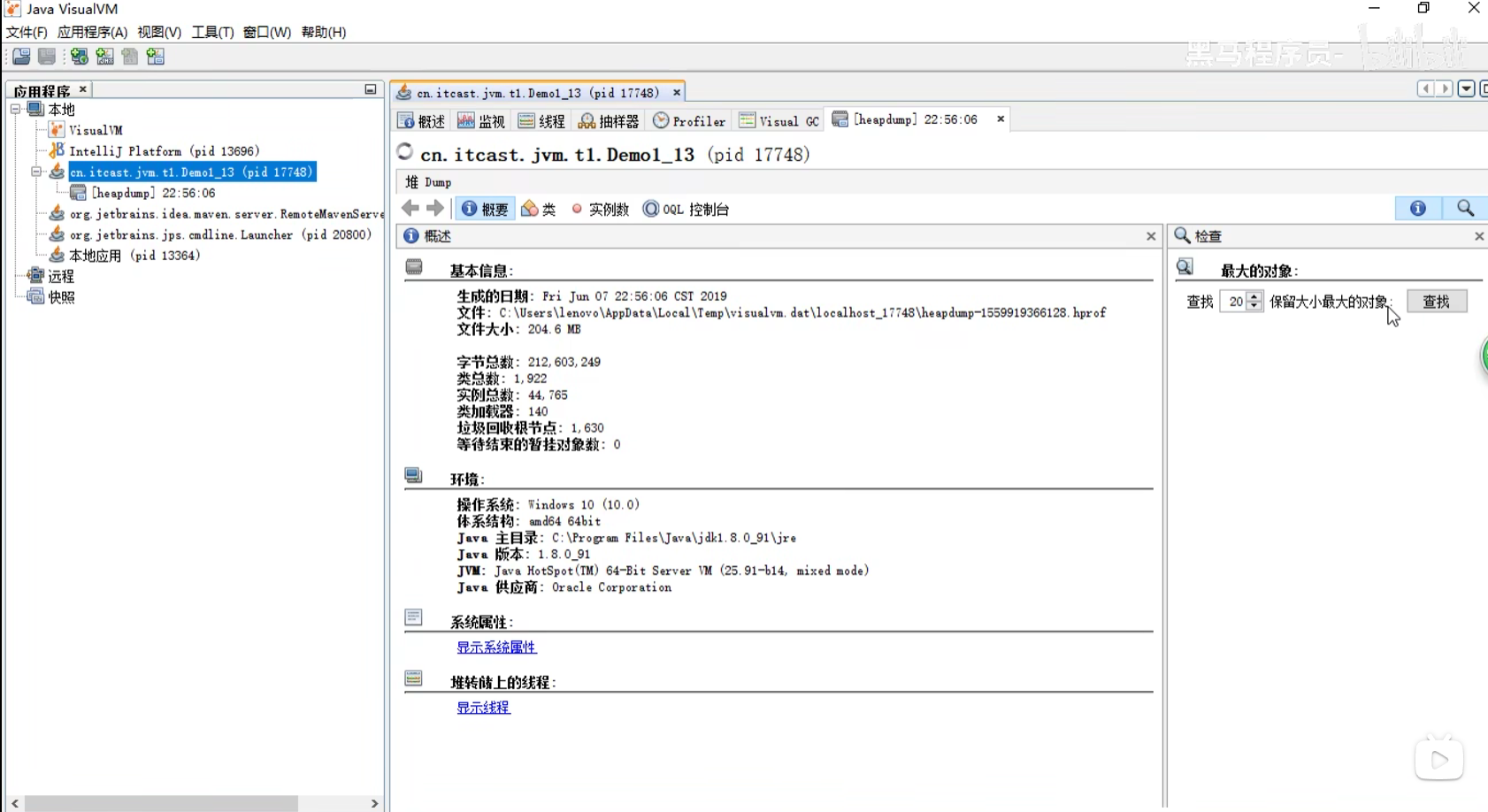Close the [heapdump] 22:56:06 tab
The height and width of the screenshot is (812, 1488).
(1001, 119)
